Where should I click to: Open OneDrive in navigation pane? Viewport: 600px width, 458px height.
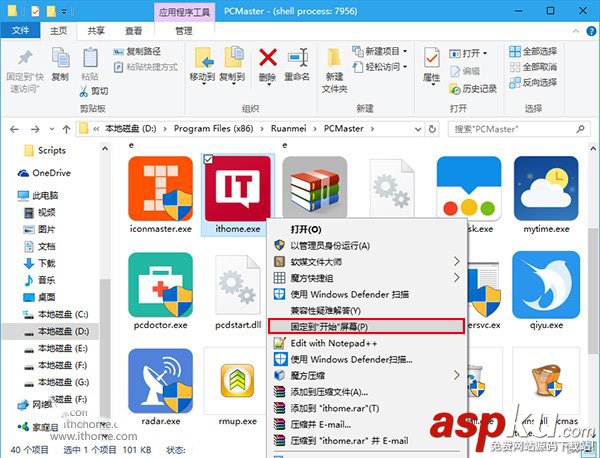tap(45, 173)
